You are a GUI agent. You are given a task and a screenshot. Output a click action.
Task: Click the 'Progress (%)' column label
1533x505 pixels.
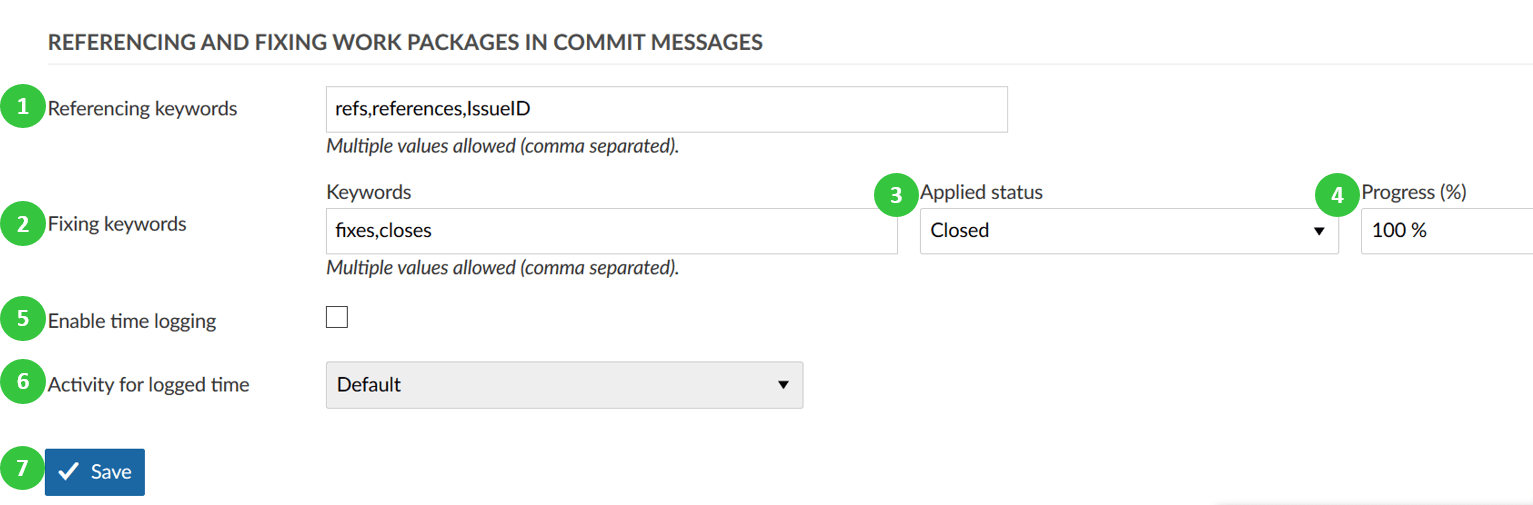(x=1413, y=193)
